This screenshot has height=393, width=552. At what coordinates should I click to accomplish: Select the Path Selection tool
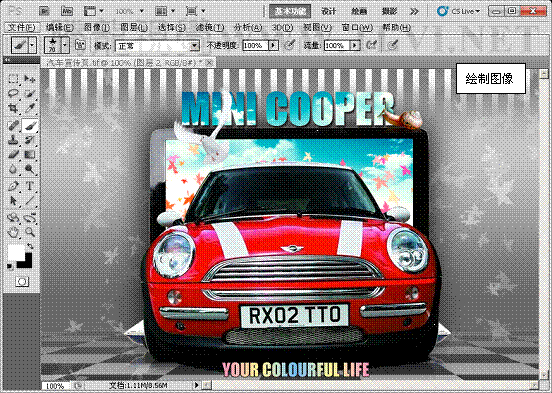click(13, 201)
